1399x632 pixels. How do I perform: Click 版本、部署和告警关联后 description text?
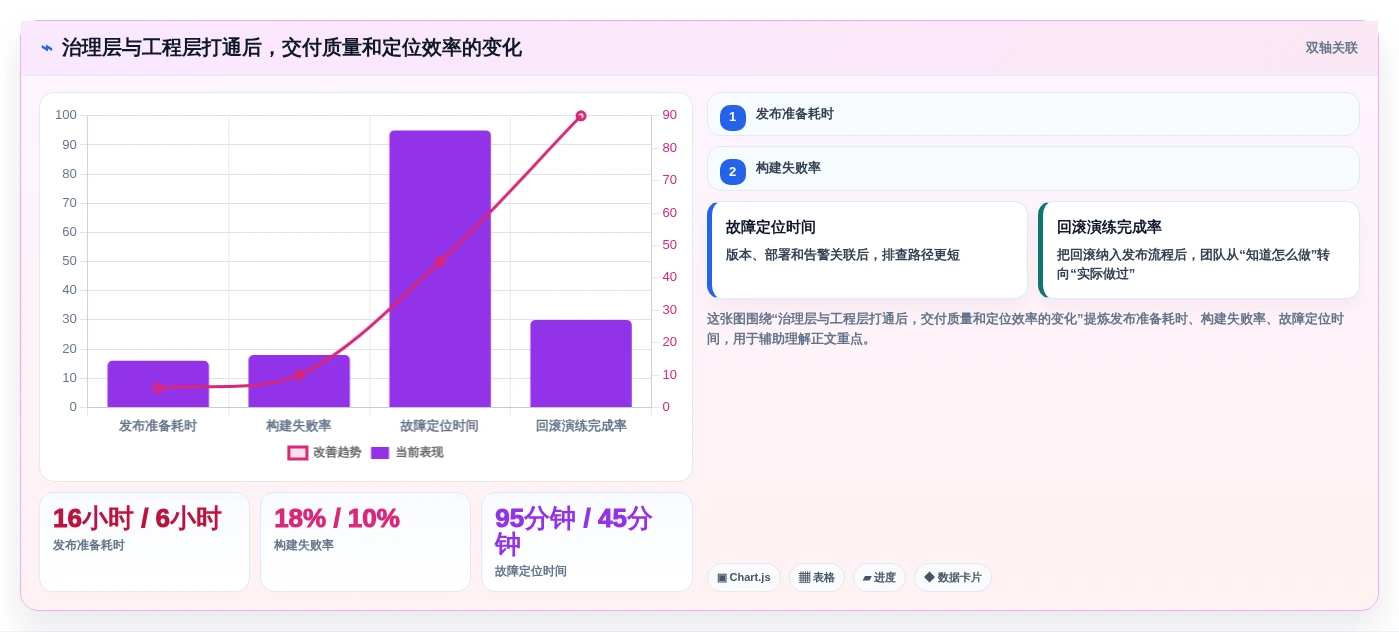pos(843,255)
